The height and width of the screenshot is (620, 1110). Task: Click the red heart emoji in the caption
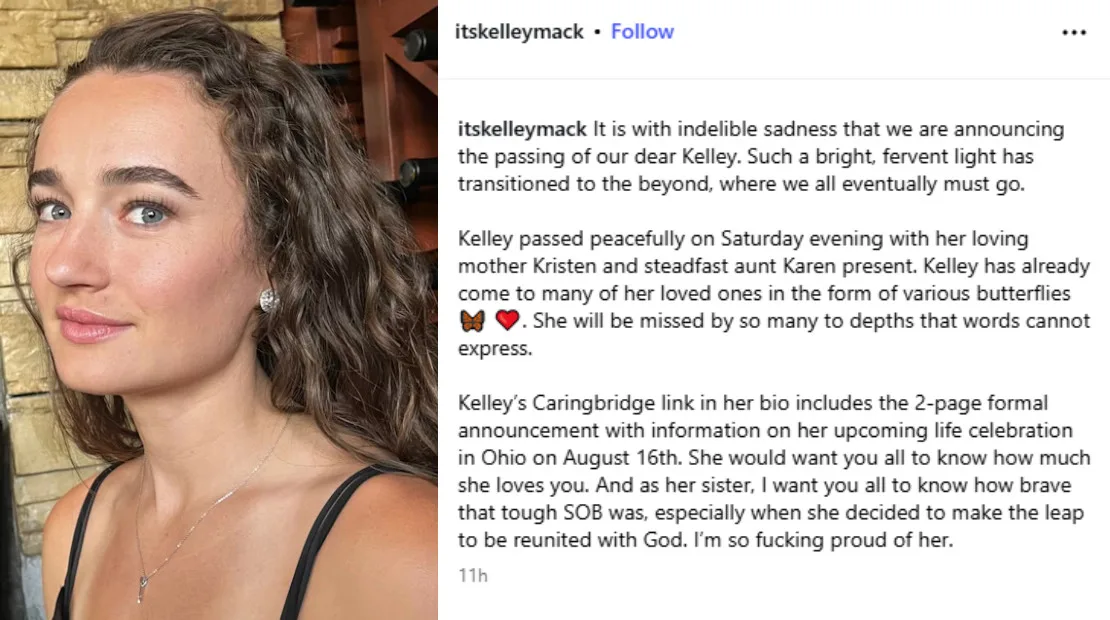tap(508, 322)
